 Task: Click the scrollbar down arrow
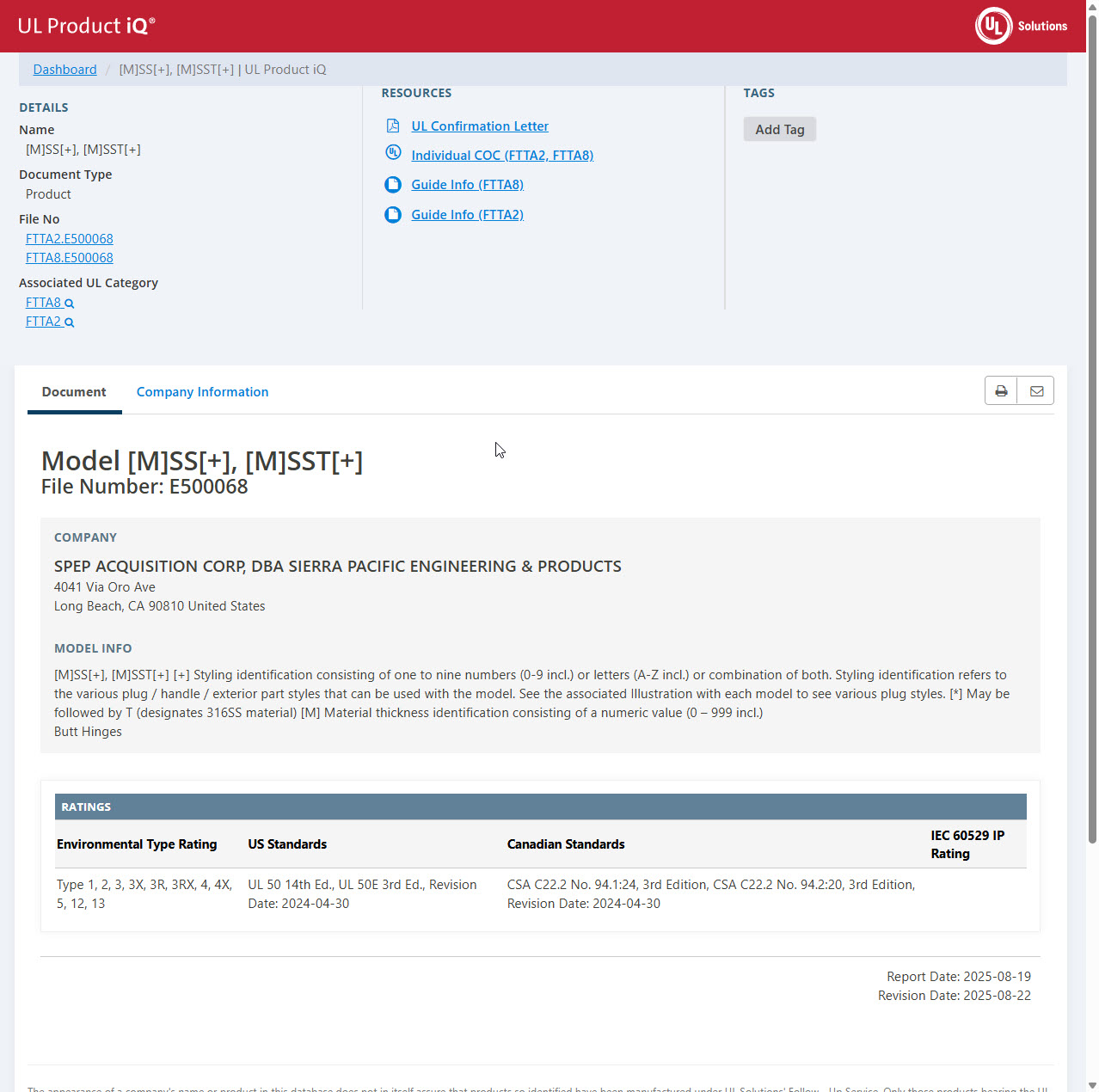1092,1085
